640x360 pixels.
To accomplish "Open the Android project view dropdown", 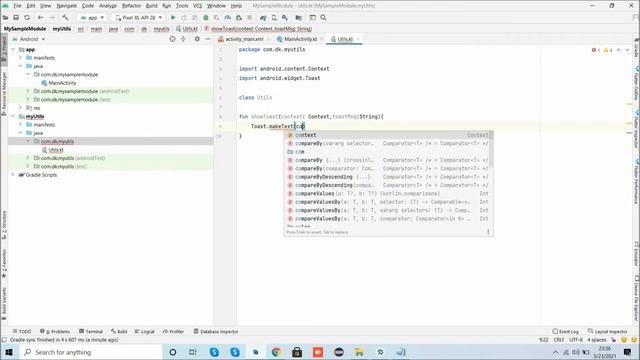I will coord(29,39).
